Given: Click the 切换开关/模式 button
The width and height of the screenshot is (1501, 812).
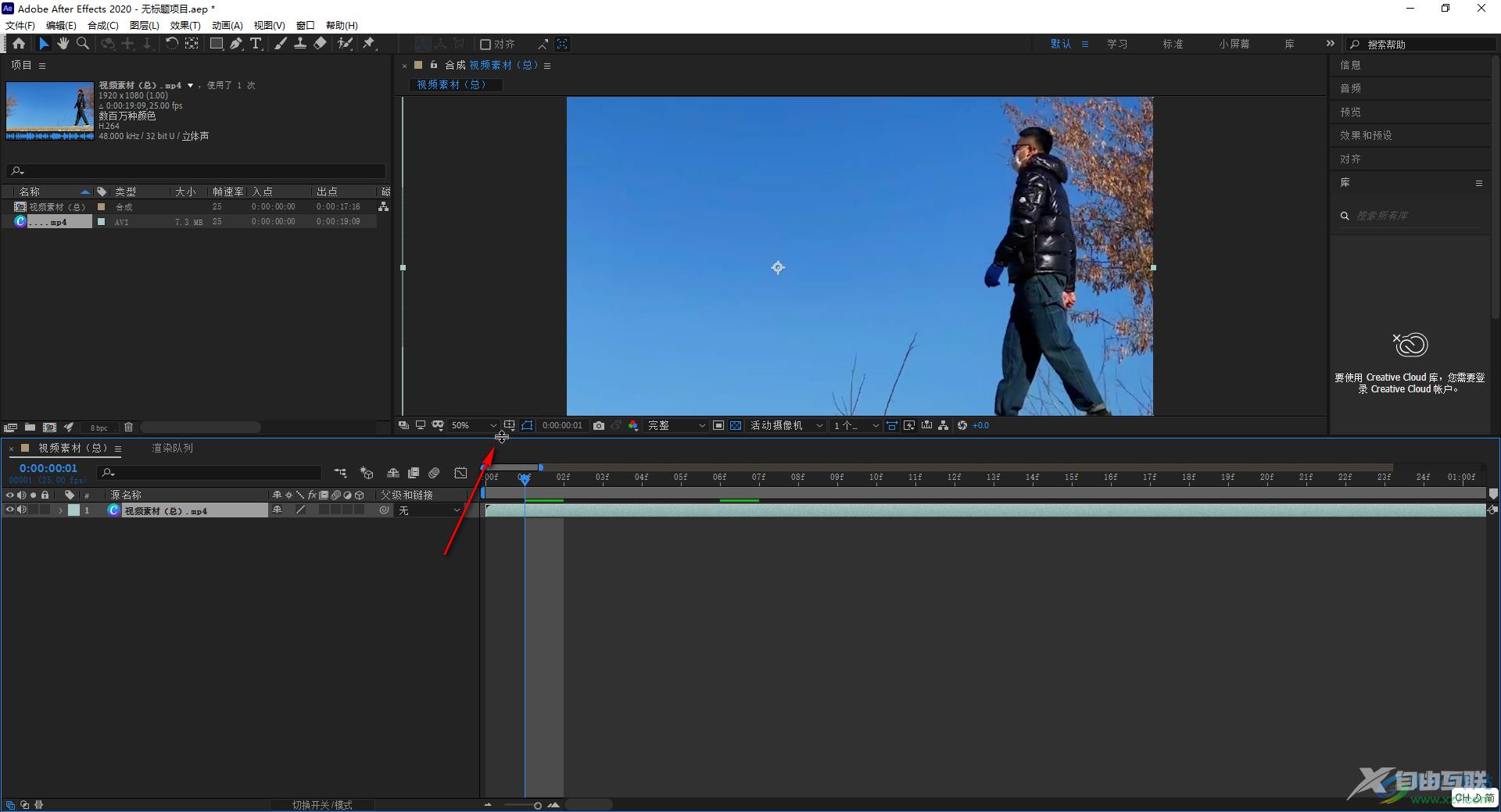Looking at the screenshot, I should pyautogui.click(x=322, y=805).
